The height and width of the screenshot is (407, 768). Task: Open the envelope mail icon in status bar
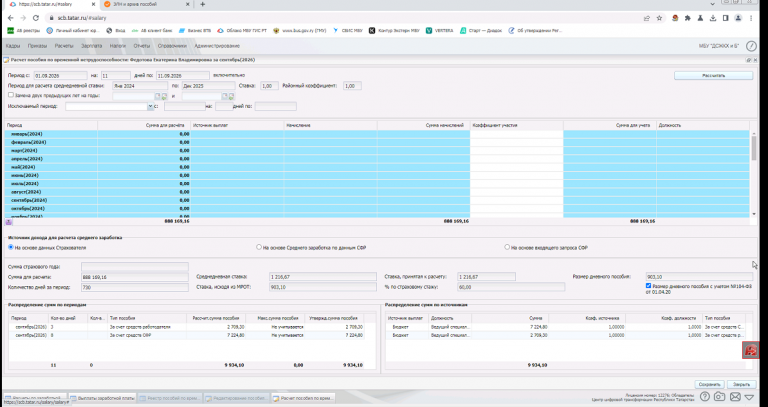coord(735,397)
